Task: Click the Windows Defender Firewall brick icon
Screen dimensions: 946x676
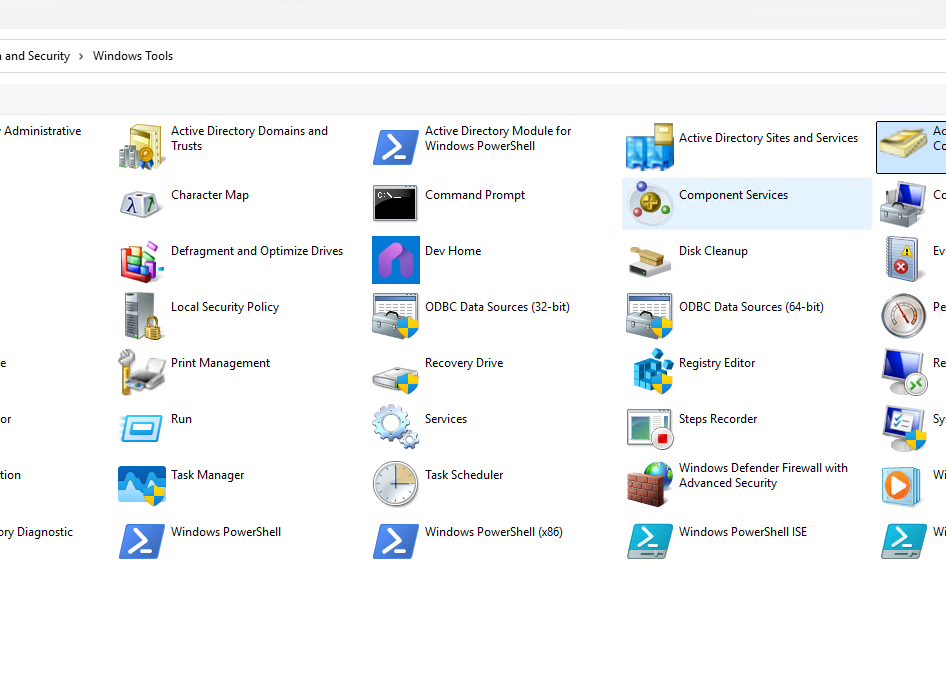Action: click(x=650, y=484)
